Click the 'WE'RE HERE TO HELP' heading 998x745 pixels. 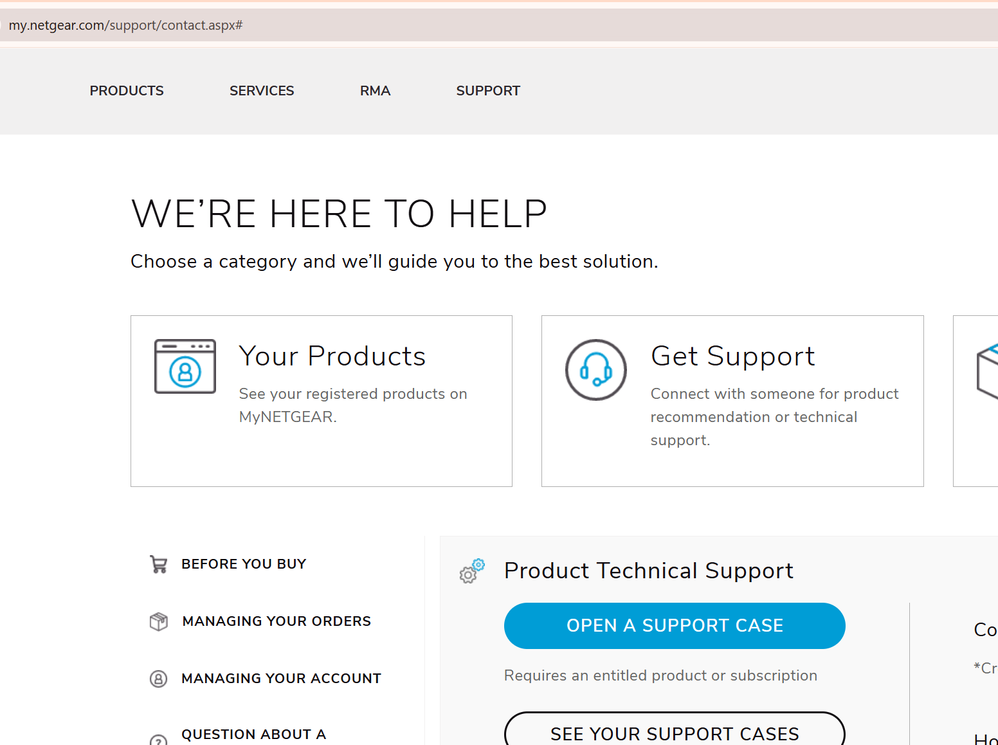[x=339, y=213]
